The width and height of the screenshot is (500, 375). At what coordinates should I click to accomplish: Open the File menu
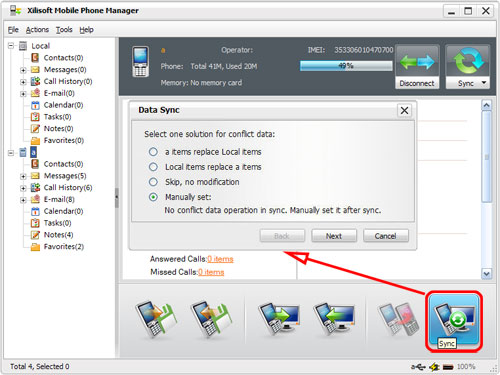tap(13, 30)
